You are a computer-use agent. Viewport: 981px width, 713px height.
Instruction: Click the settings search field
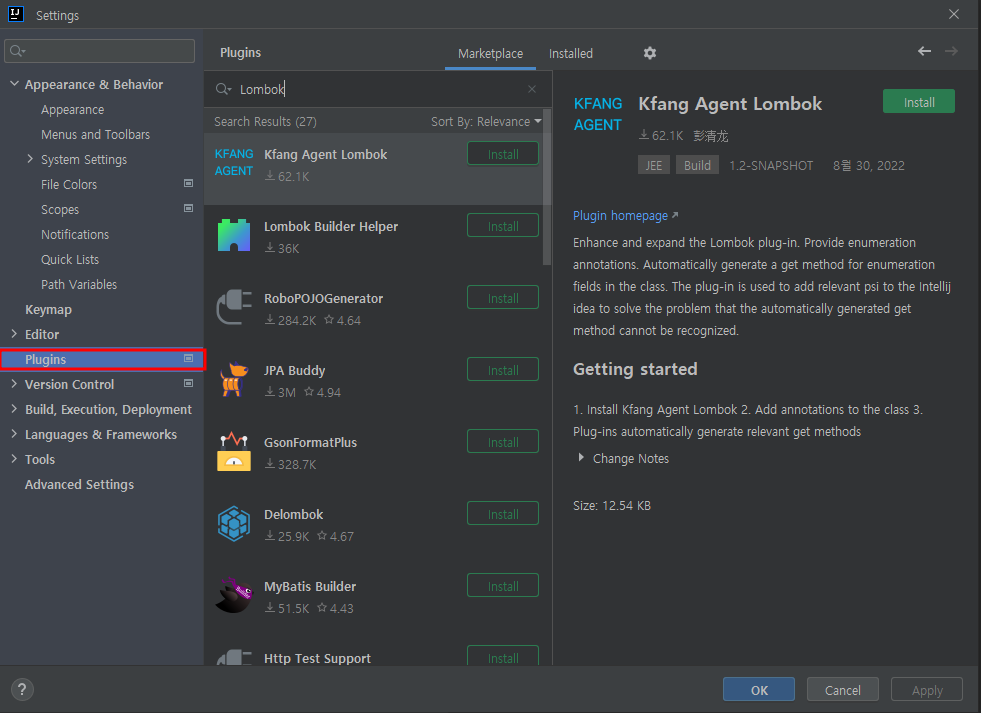pyautogui.click(x=99, y=51)
